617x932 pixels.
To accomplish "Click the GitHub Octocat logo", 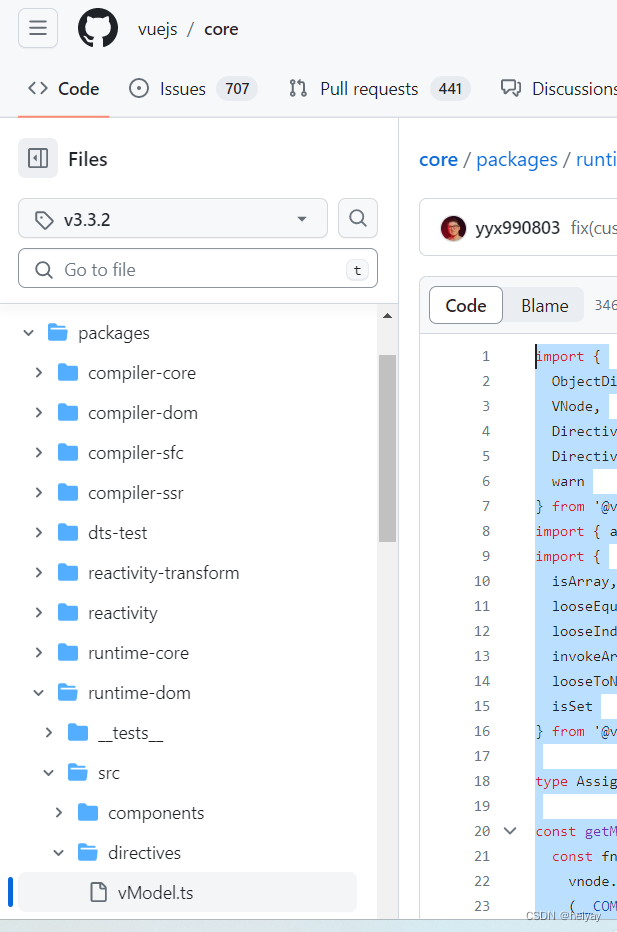I will (98, 28).
